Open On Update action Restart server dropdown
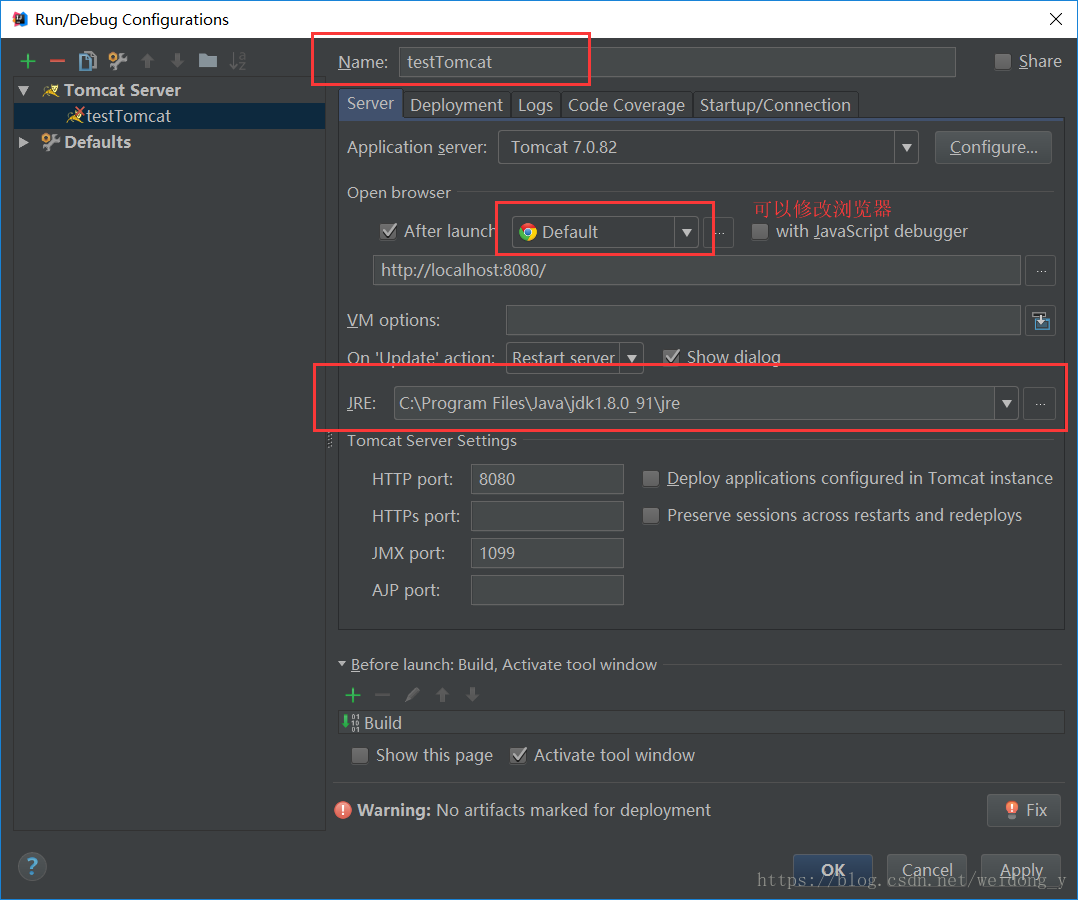 (x=632, y=358)
